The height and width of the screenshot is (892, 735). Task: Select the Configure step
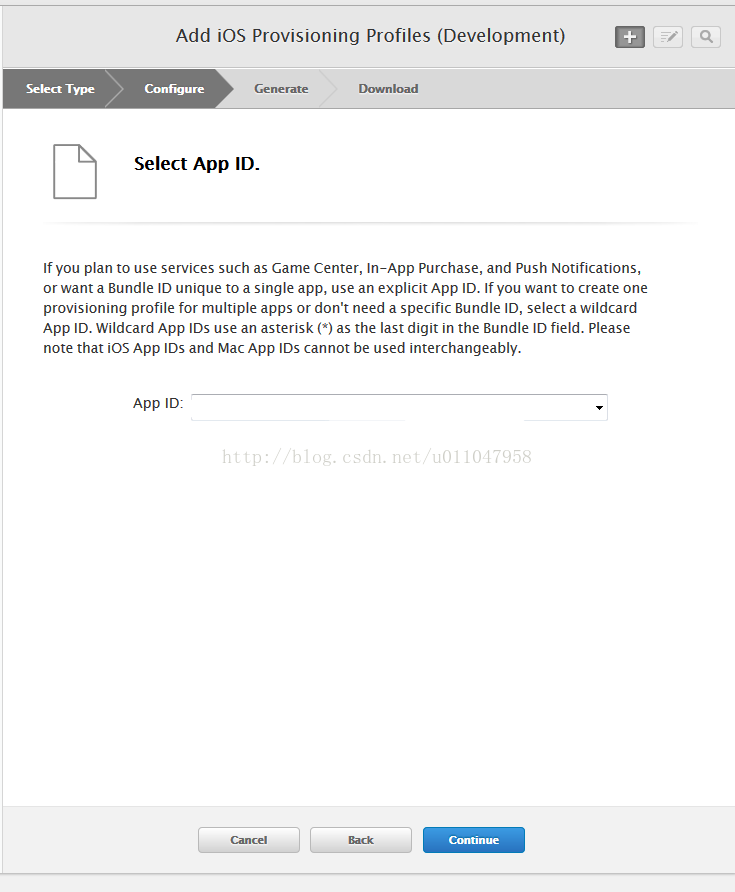click(x=174, y=89)
